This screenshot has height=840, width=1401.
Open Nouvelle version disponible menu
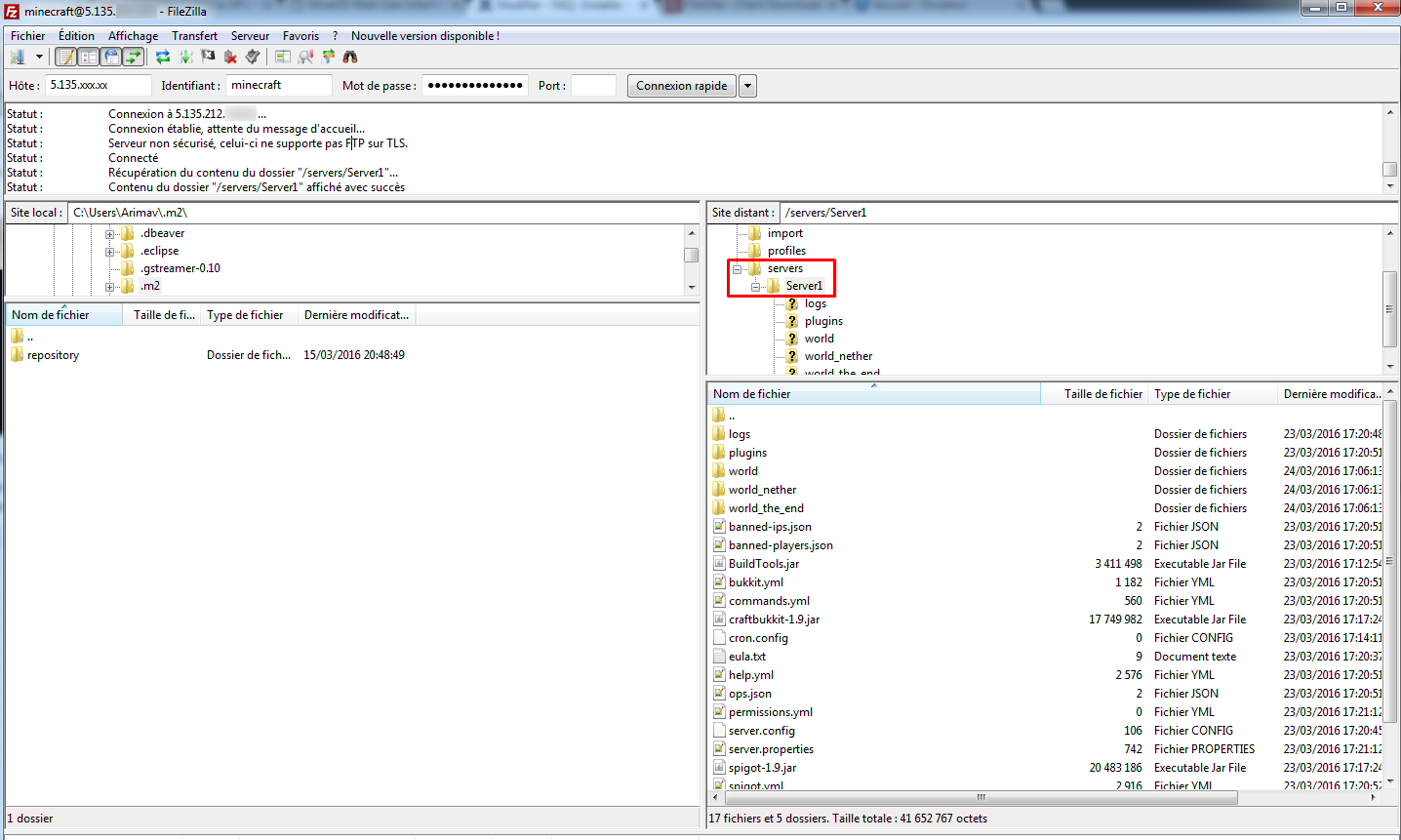pos(425,36)
